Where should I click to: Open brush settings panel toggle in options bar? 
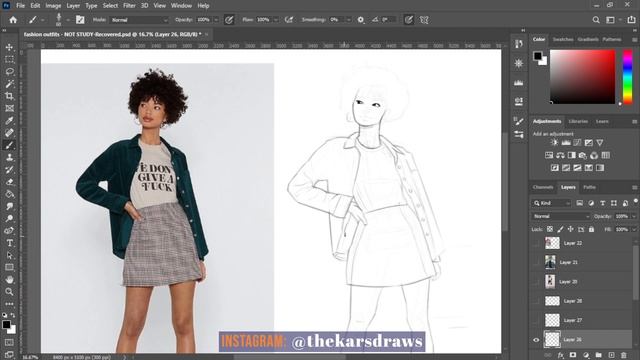[80, 20]
